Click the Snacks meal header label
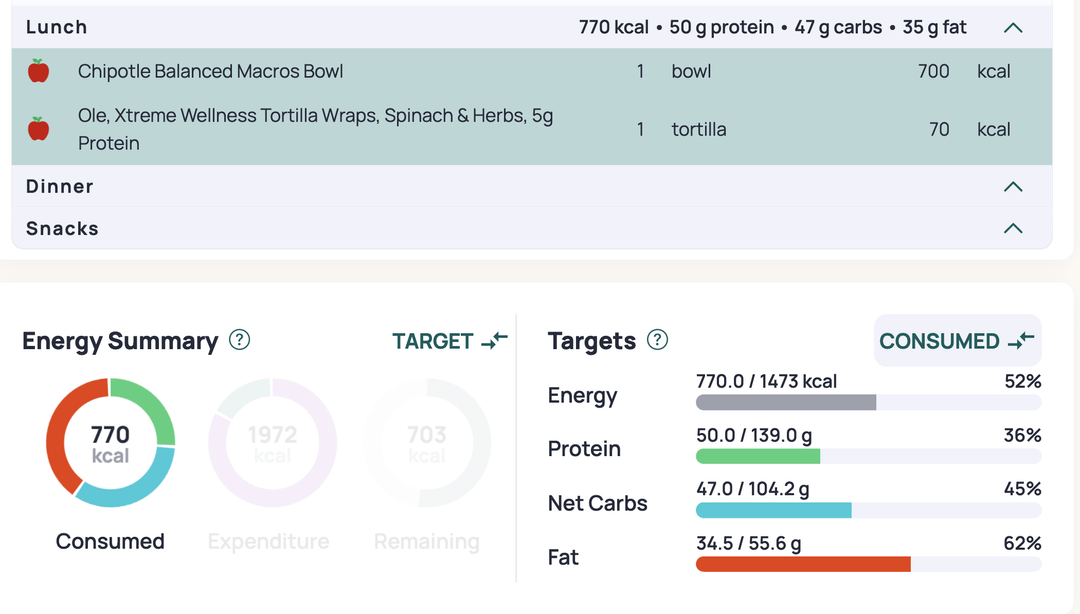 (62, 229)
